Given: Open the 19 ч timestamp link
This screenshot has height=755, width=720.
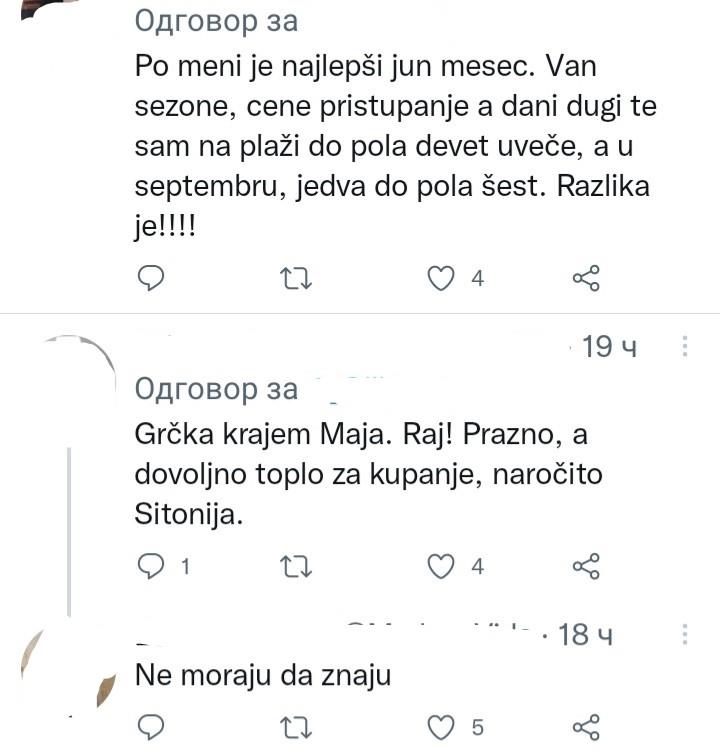Looking at the screenshot, I should 610,347.
